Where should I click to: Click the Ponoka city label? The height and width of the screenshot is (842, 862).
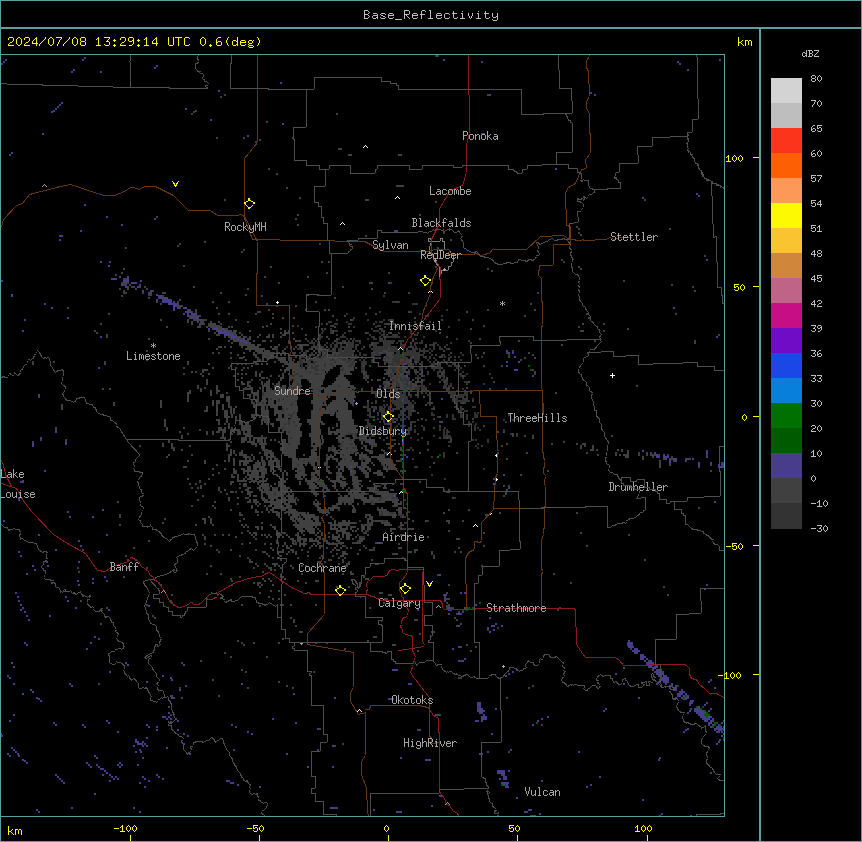480,136
